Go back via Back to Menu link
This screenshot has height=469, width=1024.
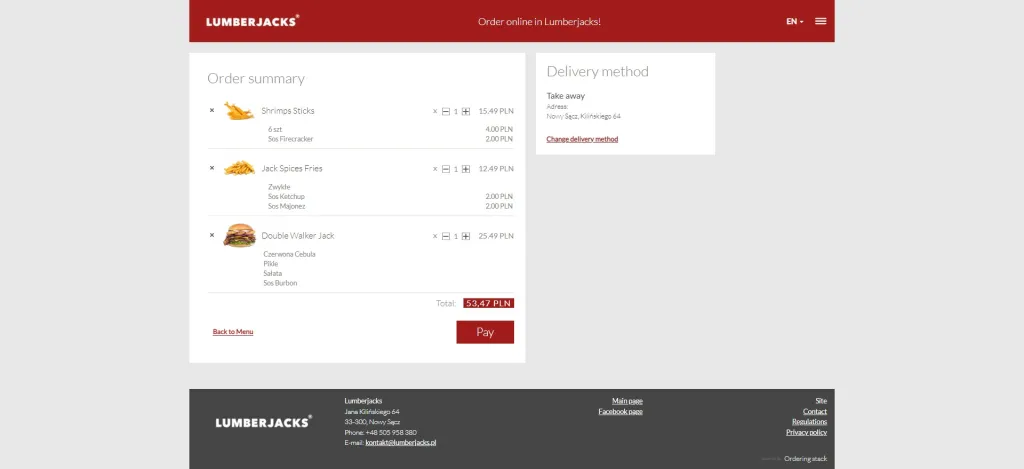coord(232,332)
